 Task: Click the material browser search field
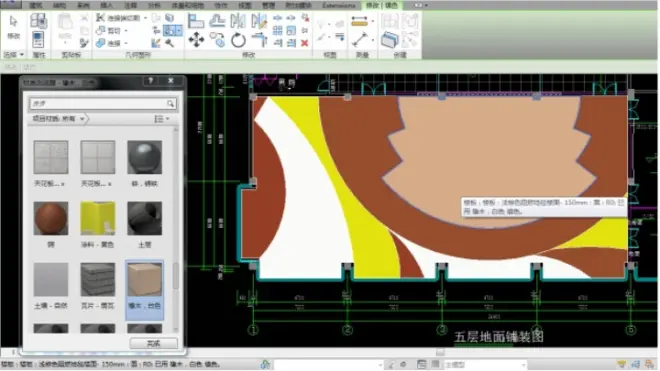tap(103, 104)
